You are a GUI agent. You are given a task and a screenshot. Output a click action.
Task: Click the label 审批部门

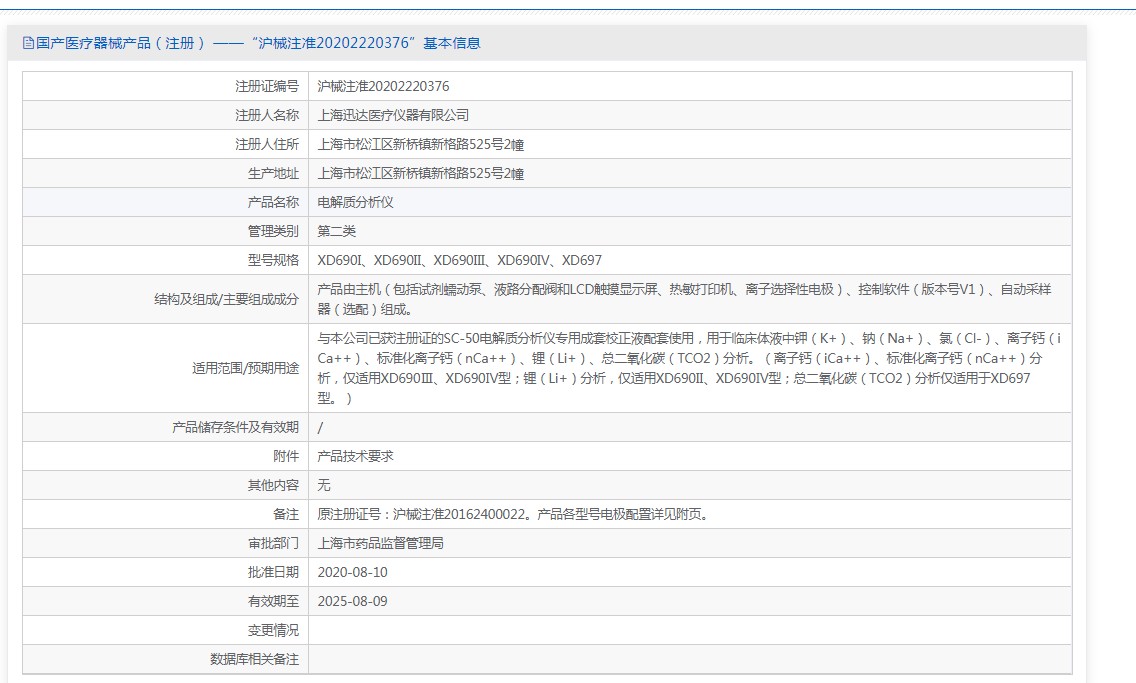[x=273, y=543]
